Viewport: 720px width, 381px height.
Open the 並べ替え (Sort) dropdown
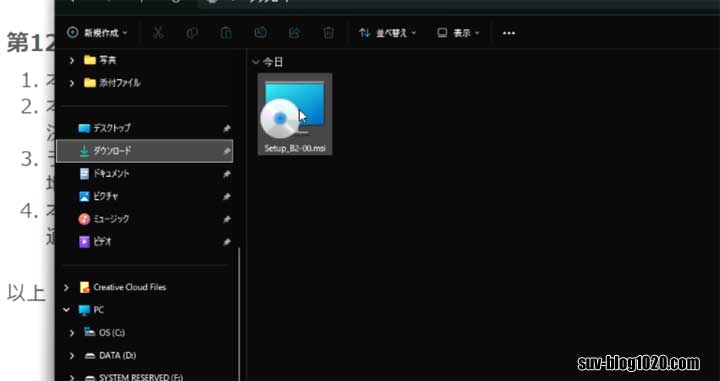(x=388, y=33)
